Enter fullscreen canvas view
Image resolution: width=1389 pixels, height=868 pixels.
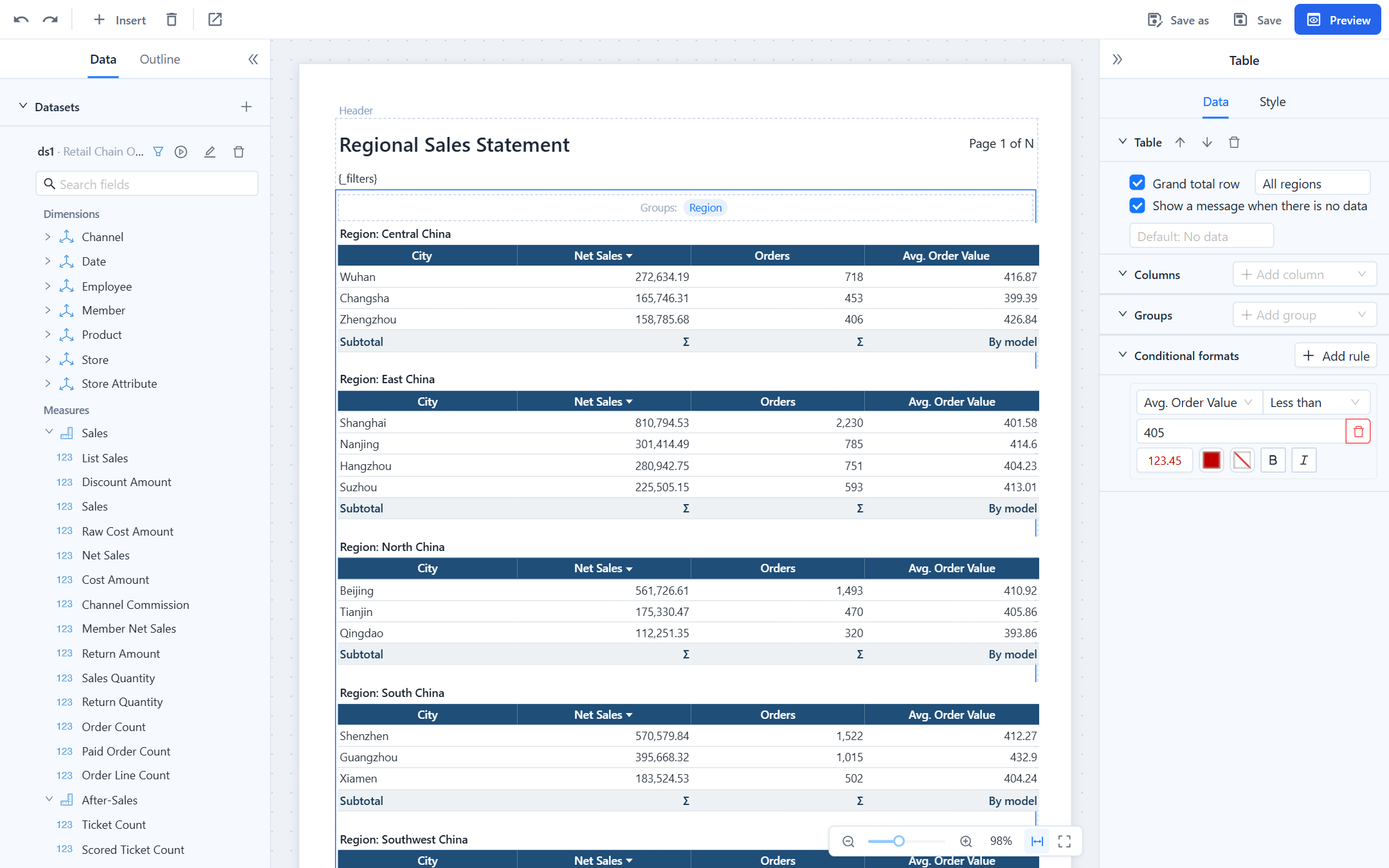pyautogui.click(x=1065, y=841)
